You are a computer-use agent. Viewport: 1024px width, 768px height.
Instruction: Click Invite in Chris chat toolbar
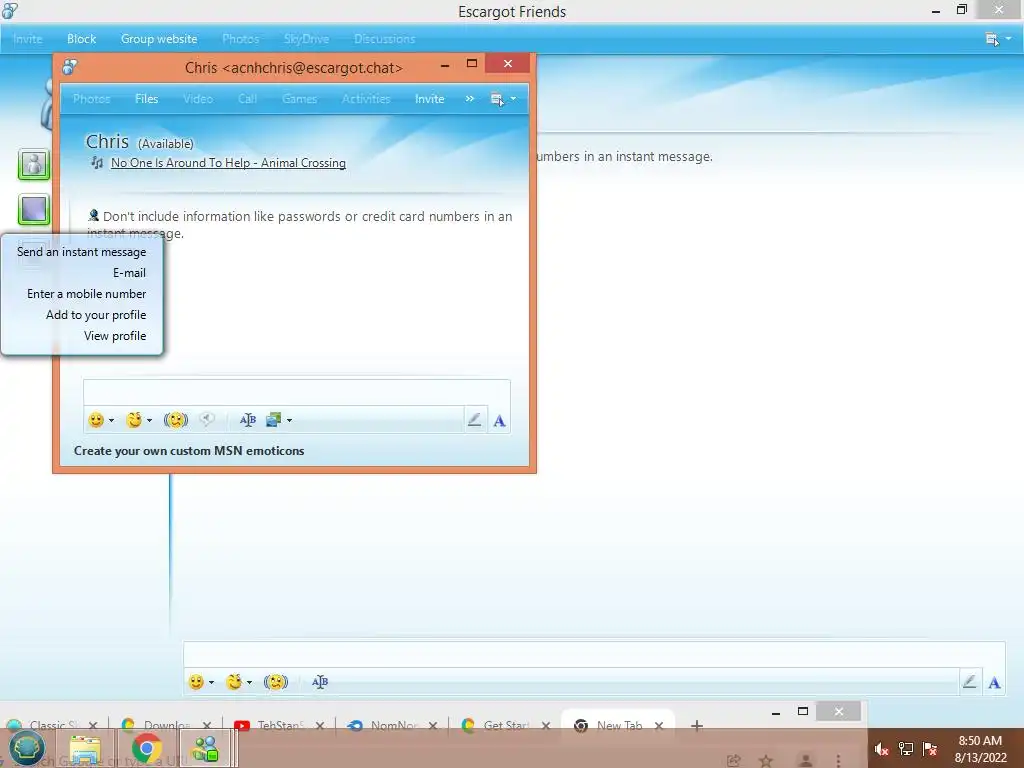pyautogui.click(x=430, y=99)
